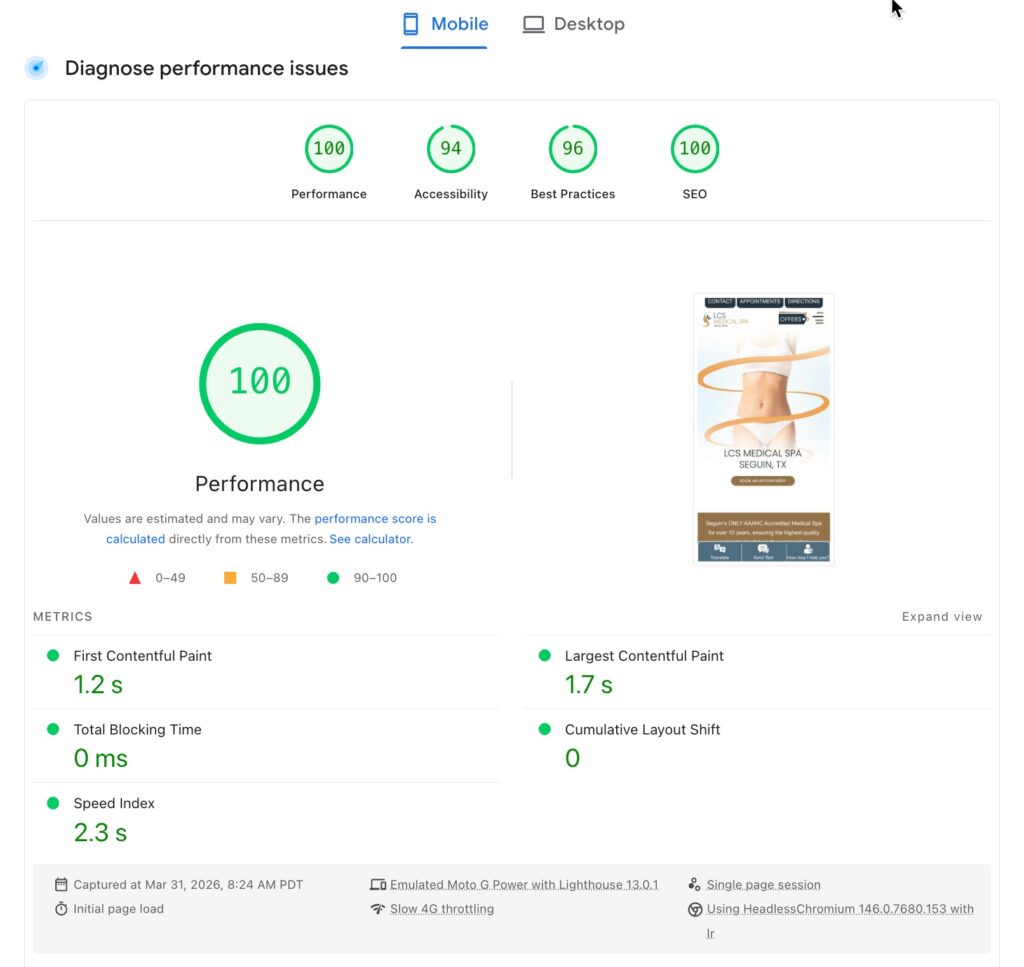Click the green dot beside Largest Contentful Paint
This screenshot has width=1024, height=967.
click(543, 656)
